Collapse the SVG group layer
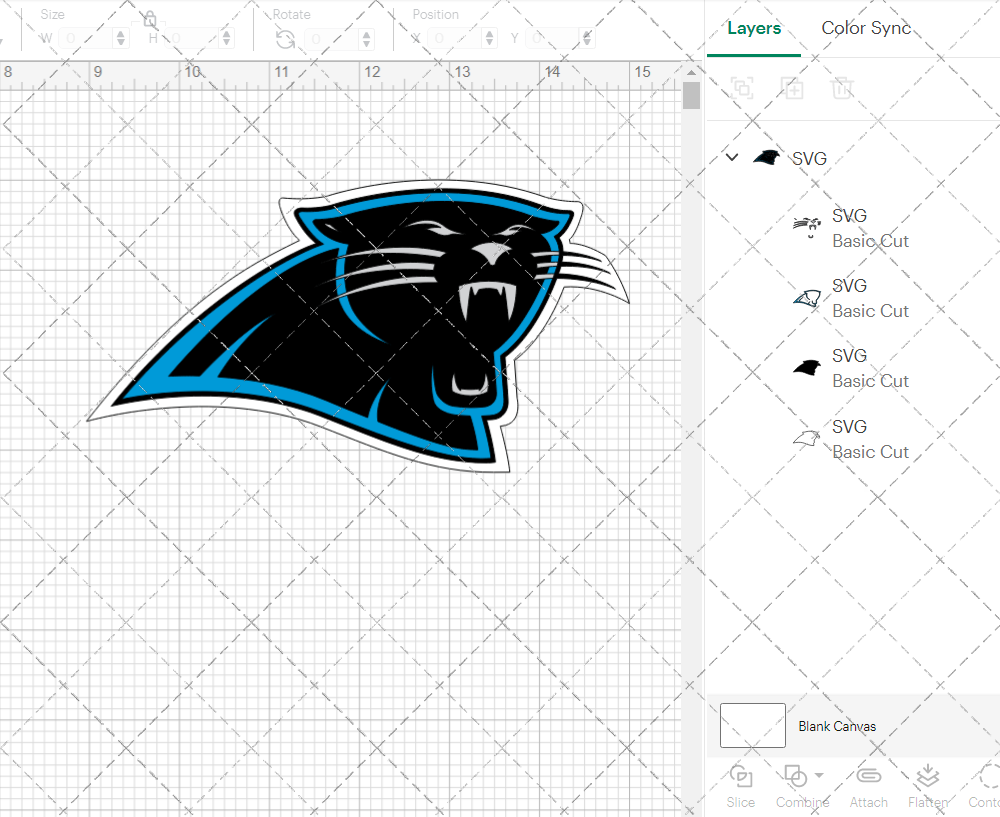1000x817 pixels. click(732, 157)
